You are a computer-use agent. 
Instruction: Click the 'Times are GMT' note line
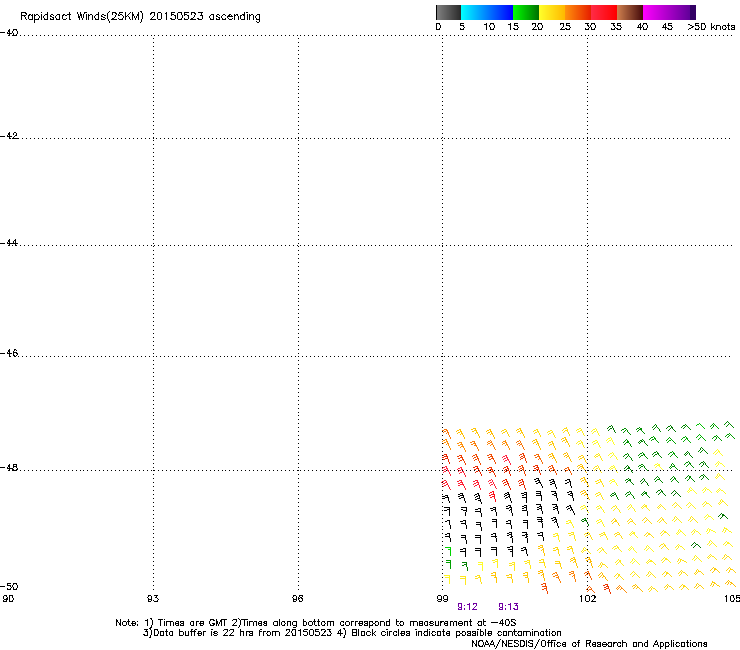pos(316,623)
